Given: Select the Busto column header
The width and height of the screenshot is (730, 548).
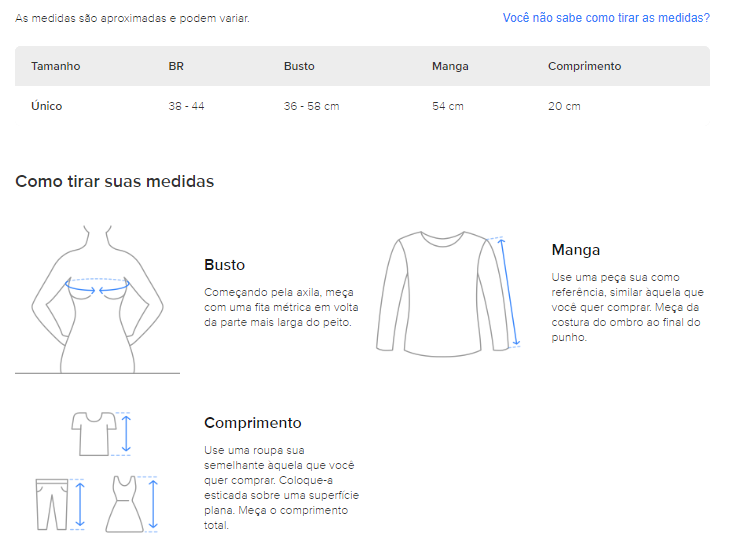Looking at the screenshot, I should click(x=299, y=66).
